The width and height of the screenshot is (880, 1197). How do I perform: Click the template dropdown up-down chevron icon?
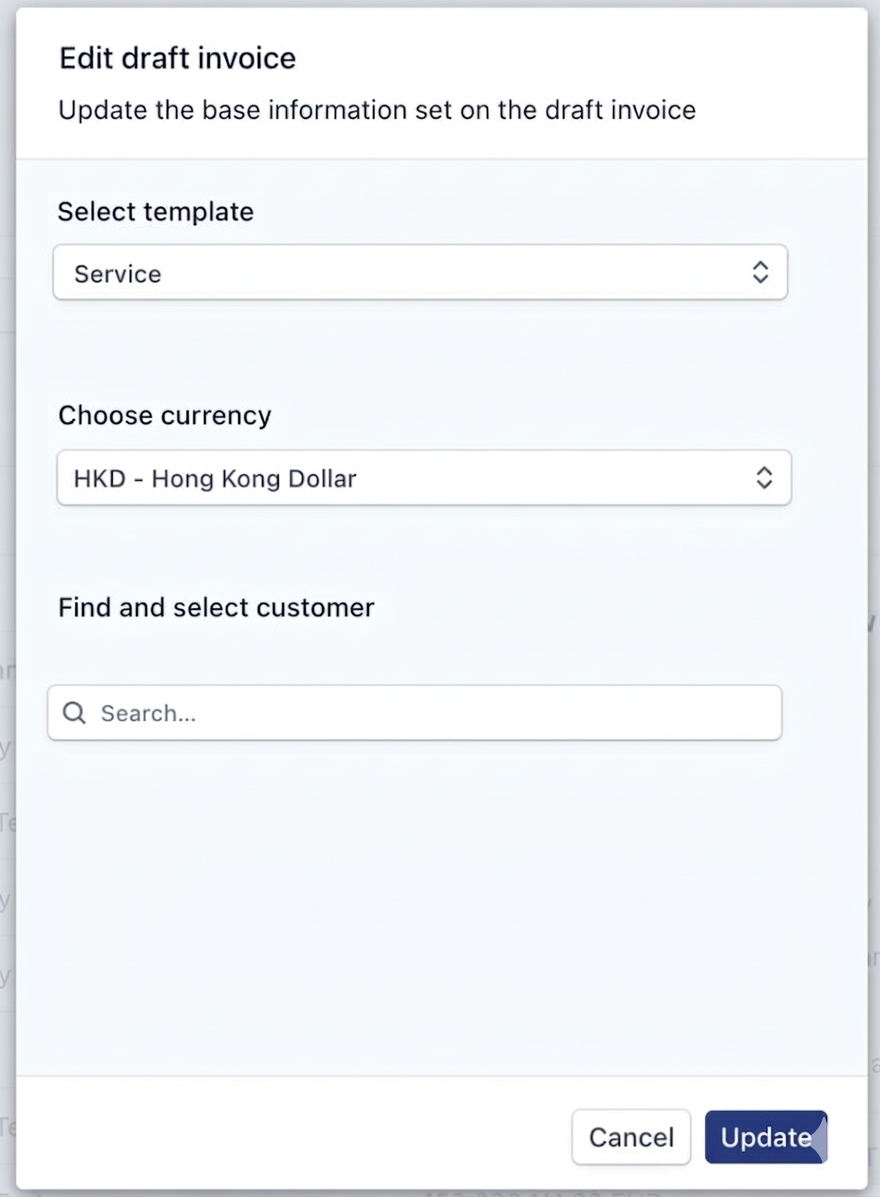click(x=760, y=272)
